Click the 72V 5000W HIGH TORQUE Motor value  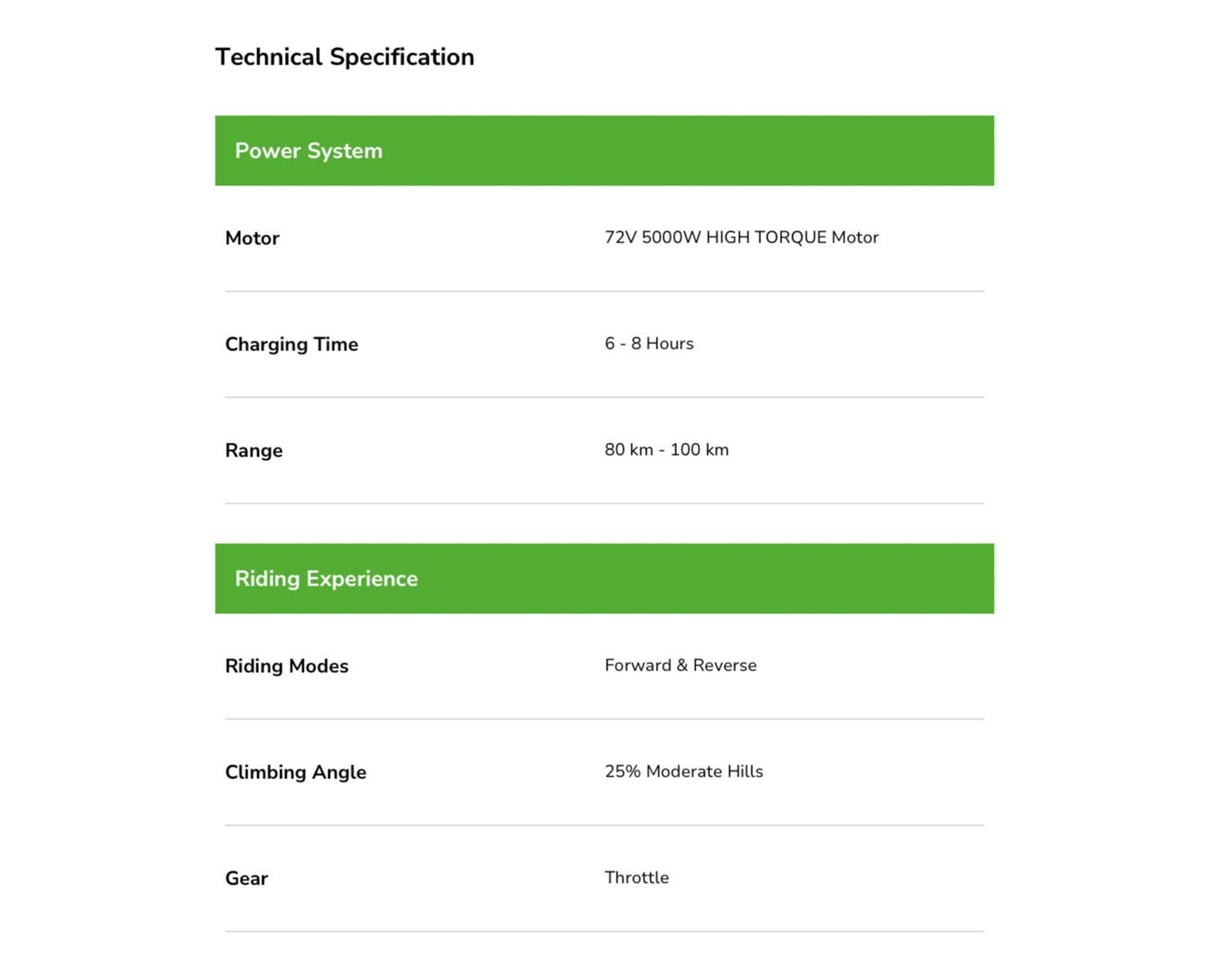[x=742, y=238]
